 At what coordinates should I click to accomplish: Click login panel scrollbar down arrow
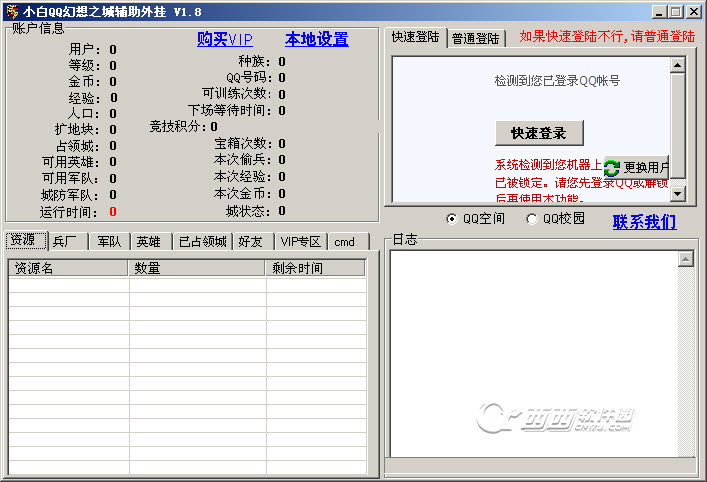coord(678,194)
